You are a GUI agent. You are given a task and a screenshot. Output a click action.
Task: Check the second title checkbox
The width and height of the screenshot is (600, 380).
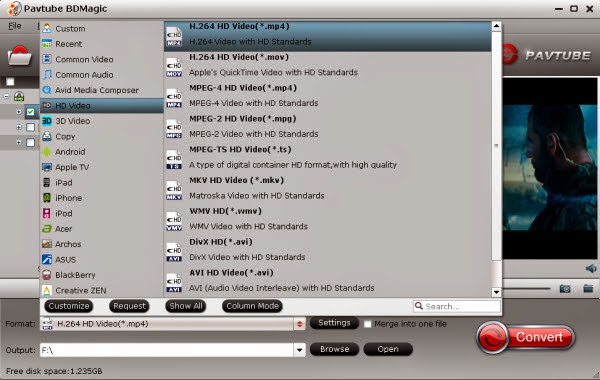pos(31,127)
